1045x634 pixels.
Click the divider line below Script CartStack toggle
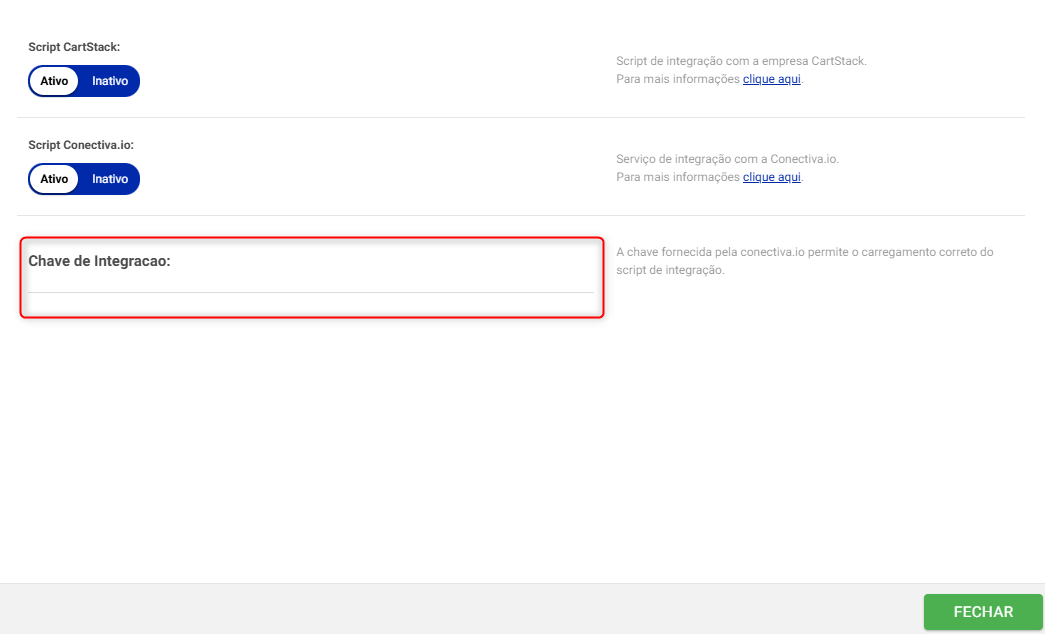click(520, 118)
